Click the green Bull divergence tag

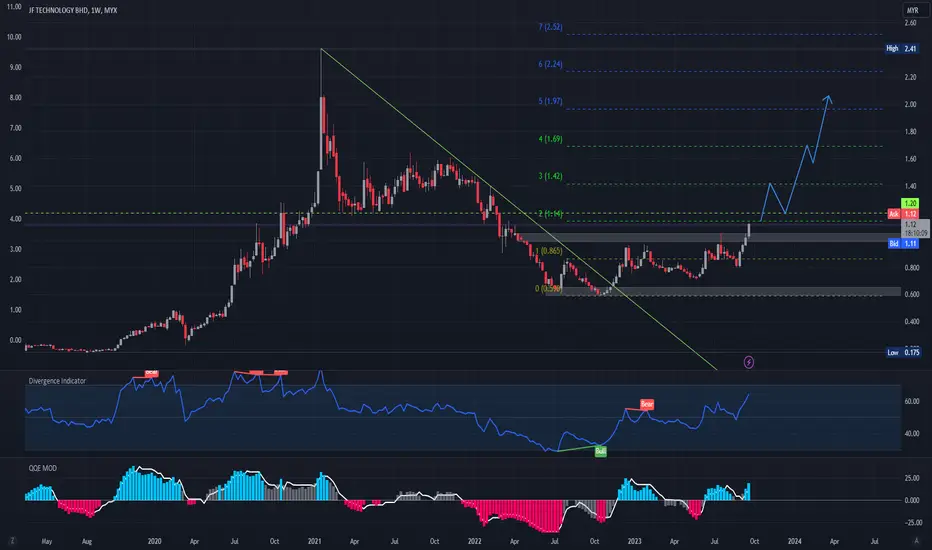[x=600, y=452]
